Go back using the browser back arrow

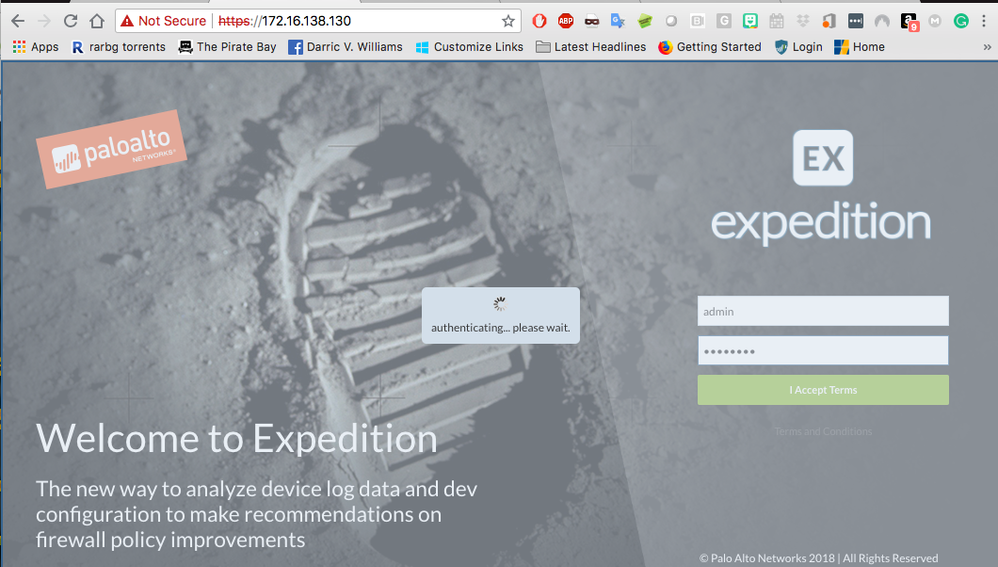point(18,21)
